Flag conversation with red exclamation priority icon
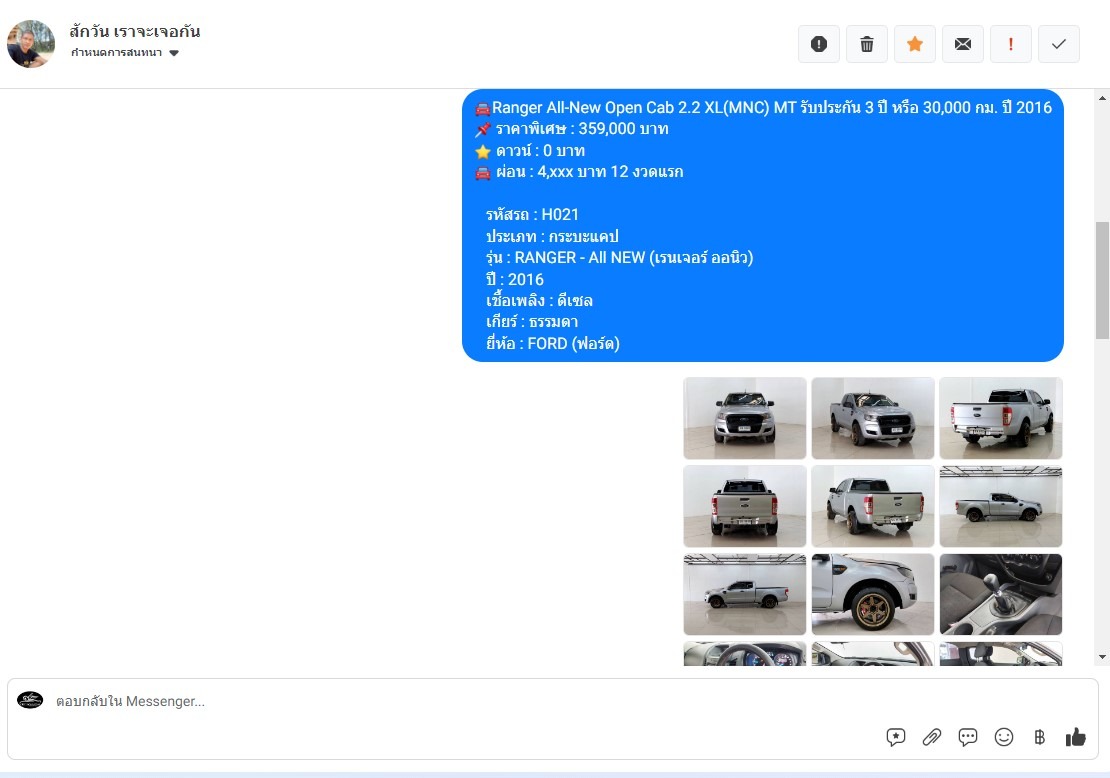The image size is (1110, 778). tap(1010, 44)
